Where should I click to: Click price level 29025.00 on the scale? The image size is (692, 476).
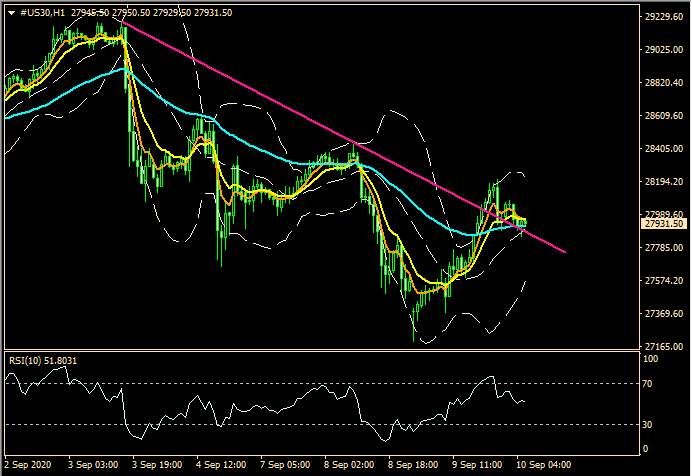[663, 50]
